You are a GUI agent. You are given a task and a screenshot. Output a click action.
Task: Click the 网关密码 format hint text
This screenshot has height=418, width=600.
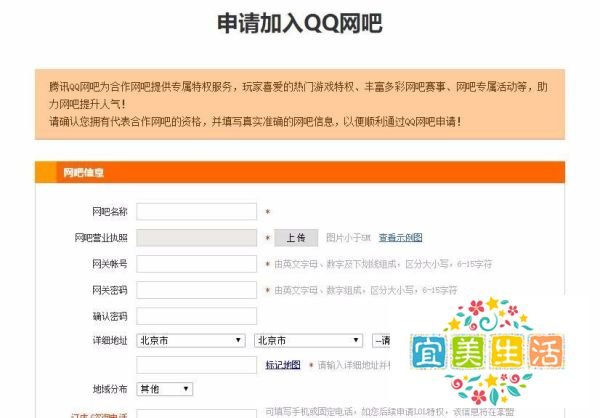[365, 290]
